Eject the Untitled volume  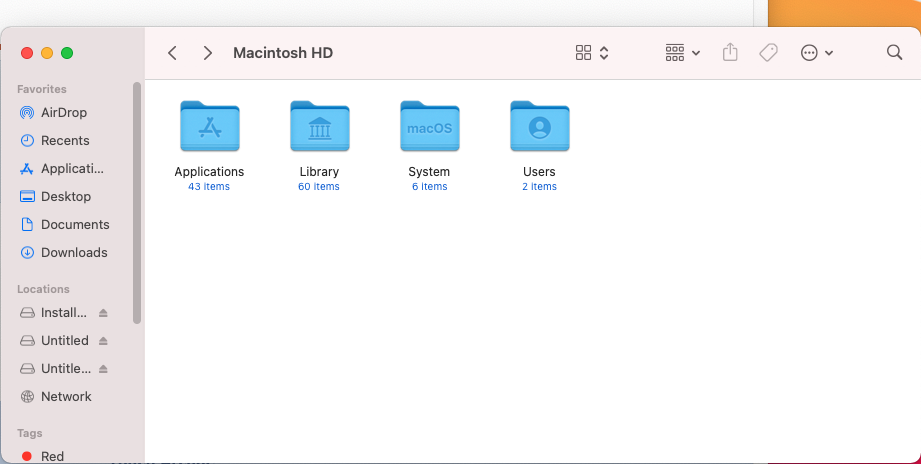(x=103, y=341)
